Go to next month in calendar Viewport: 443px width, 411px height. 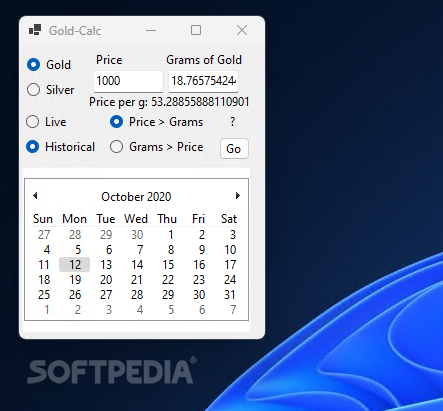(x=238, y=196)
